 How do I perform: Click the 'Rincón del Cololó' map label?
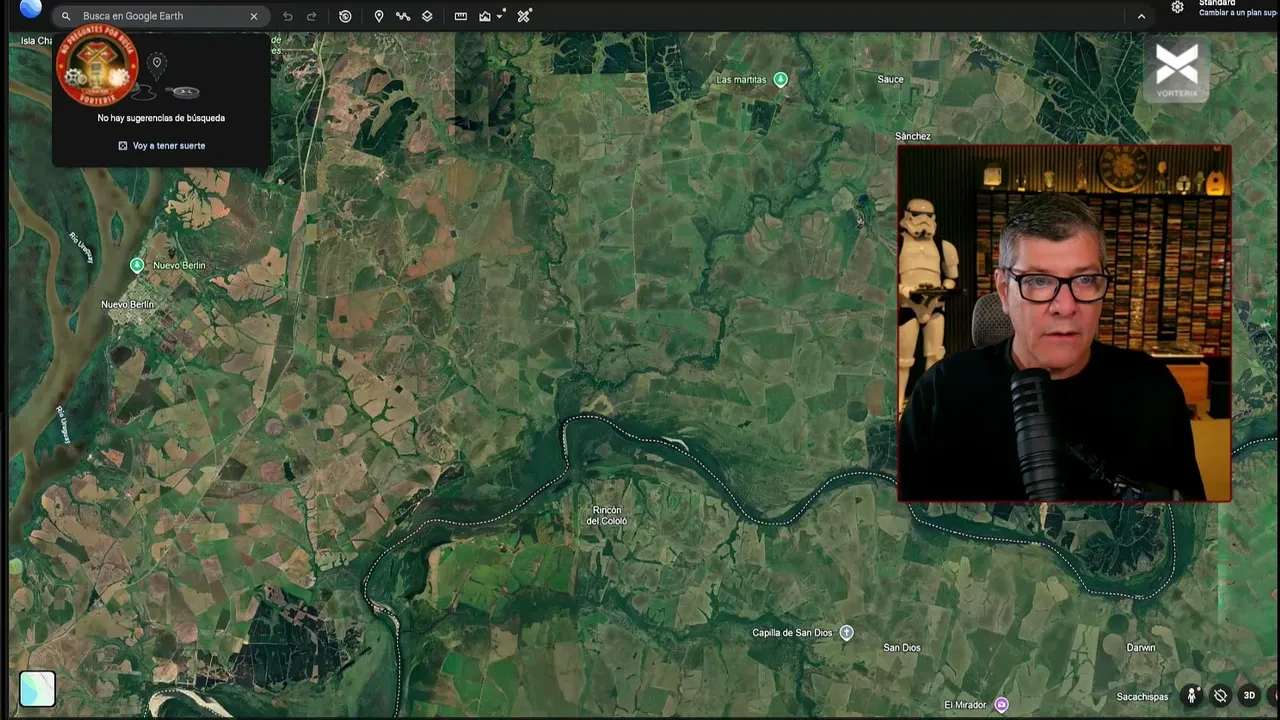click(x=607, y=515)
